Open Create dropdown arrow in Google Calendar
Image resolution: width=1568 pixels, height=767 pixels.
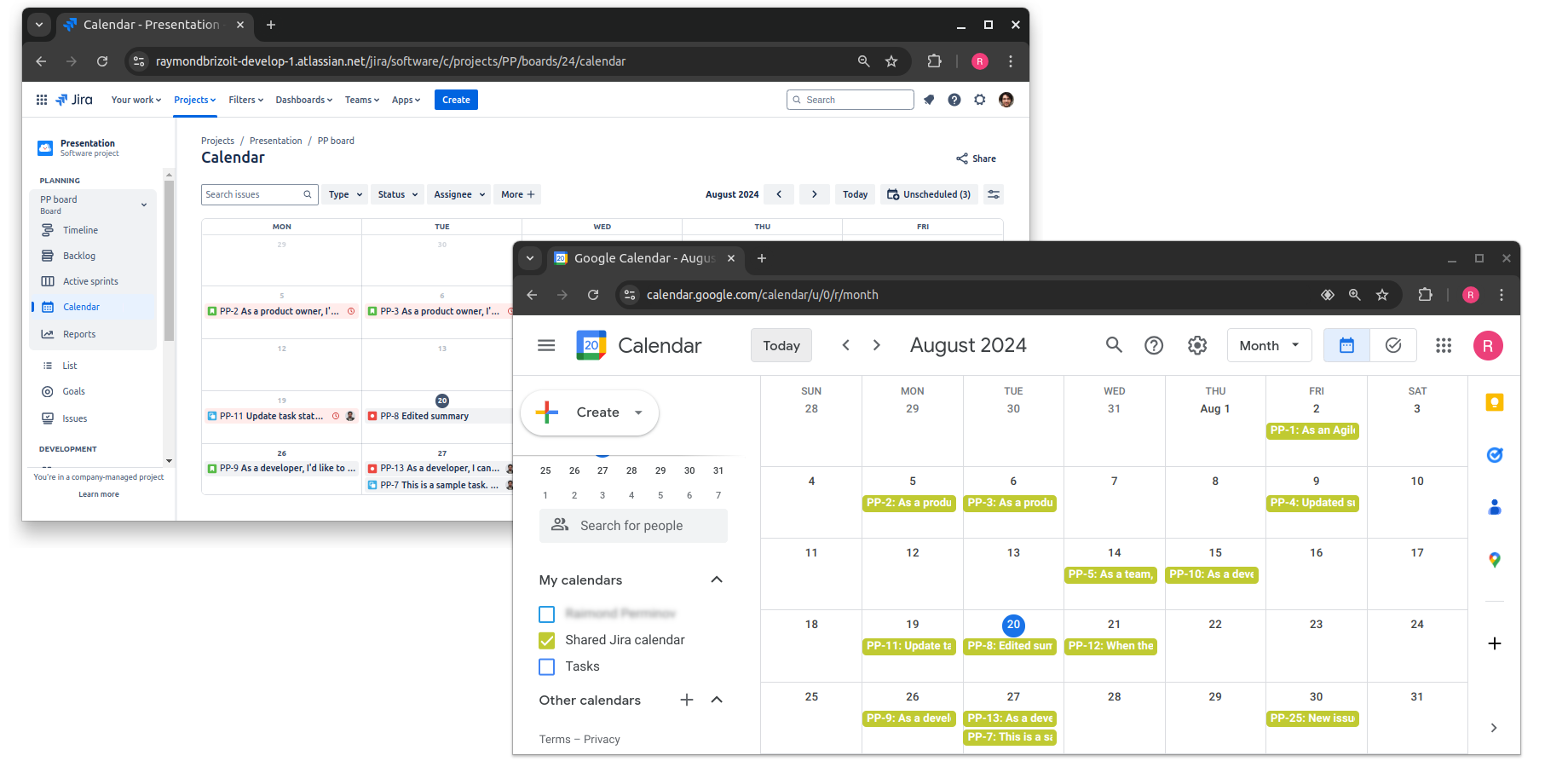click(x=638, y=412)
